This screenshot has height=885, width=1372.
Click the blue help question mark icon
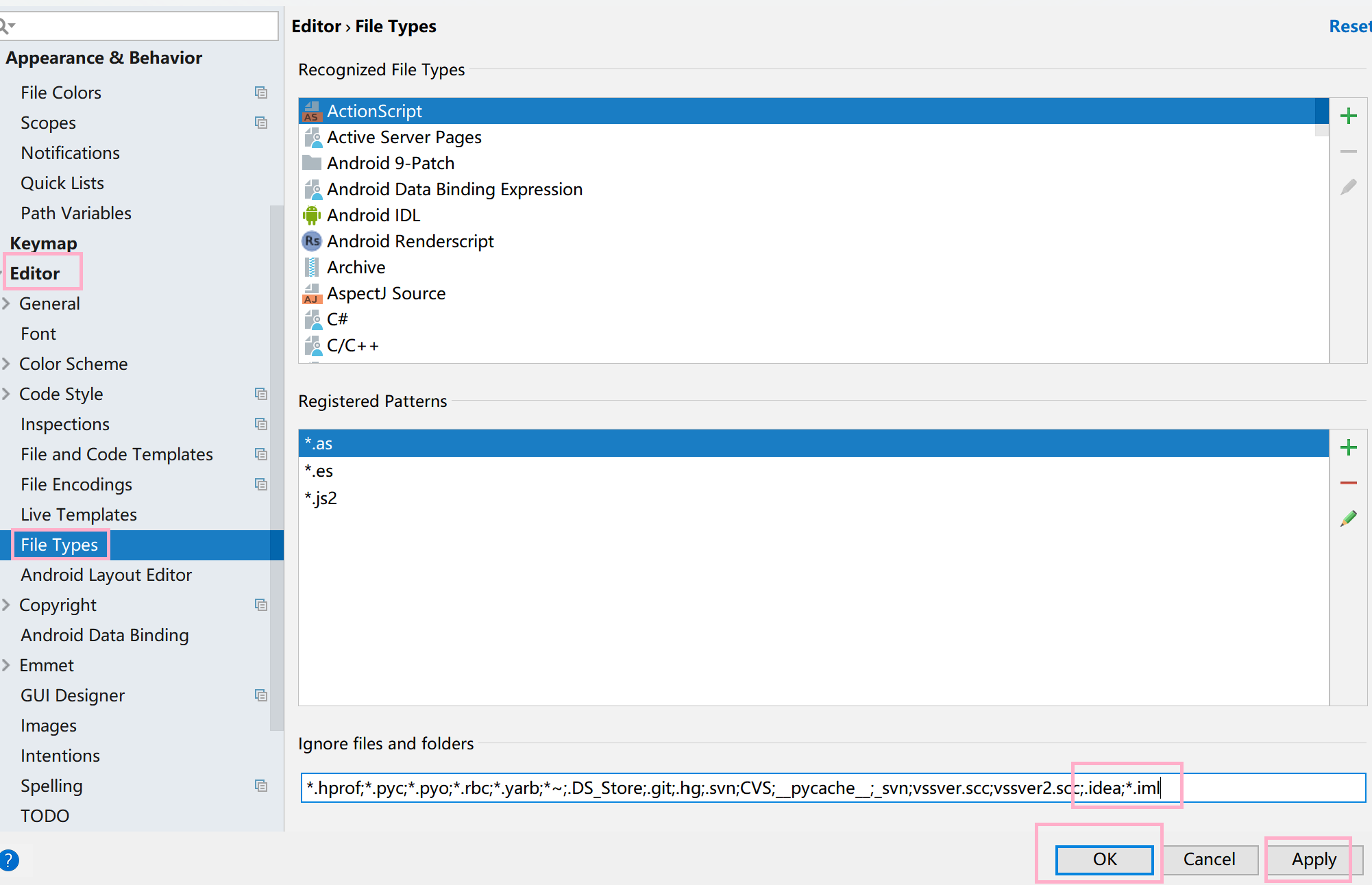[8, 860]
